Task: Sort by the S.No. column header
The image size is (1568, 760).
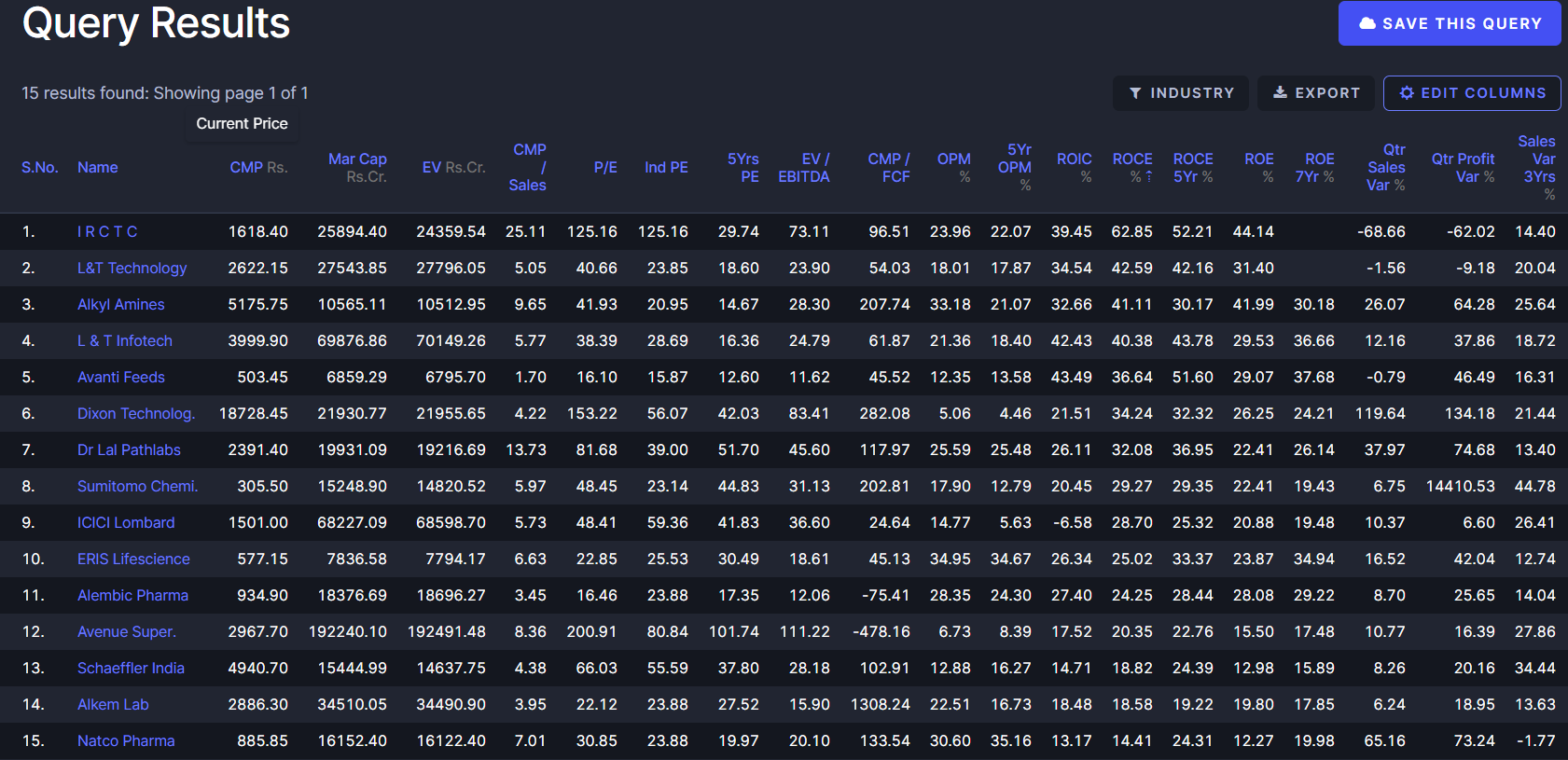Action: coord(40,167)
